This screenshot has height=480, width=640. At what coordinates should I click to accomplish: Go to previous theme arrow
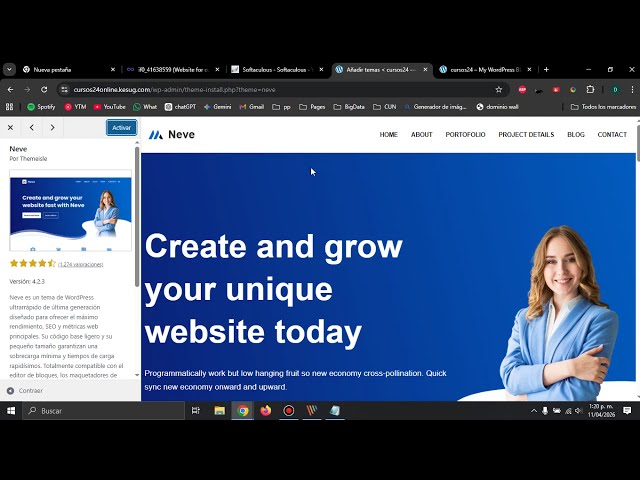click(x=32, y=128)
